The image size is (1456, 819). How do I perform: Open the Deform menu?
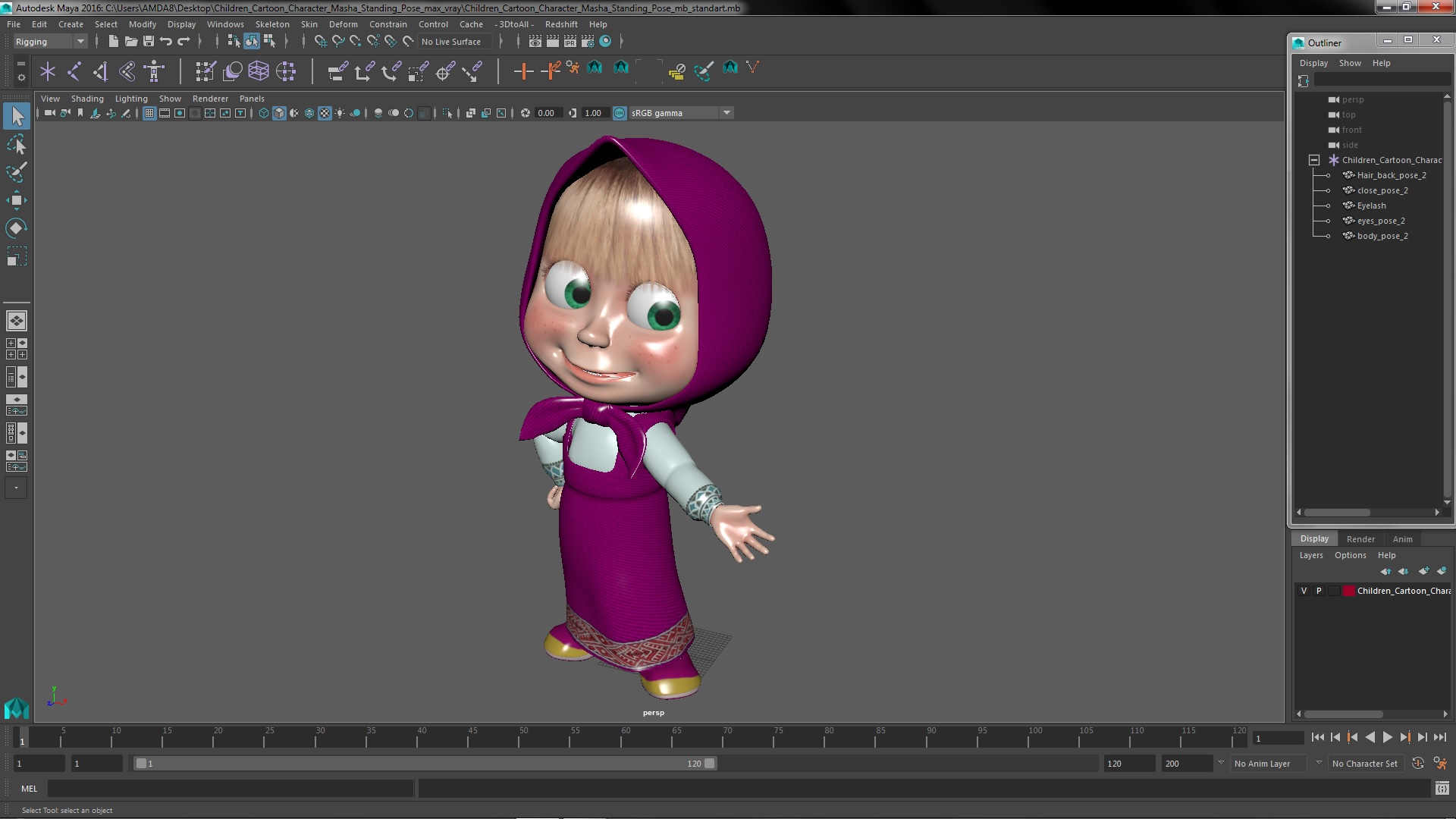coord(343,24)
